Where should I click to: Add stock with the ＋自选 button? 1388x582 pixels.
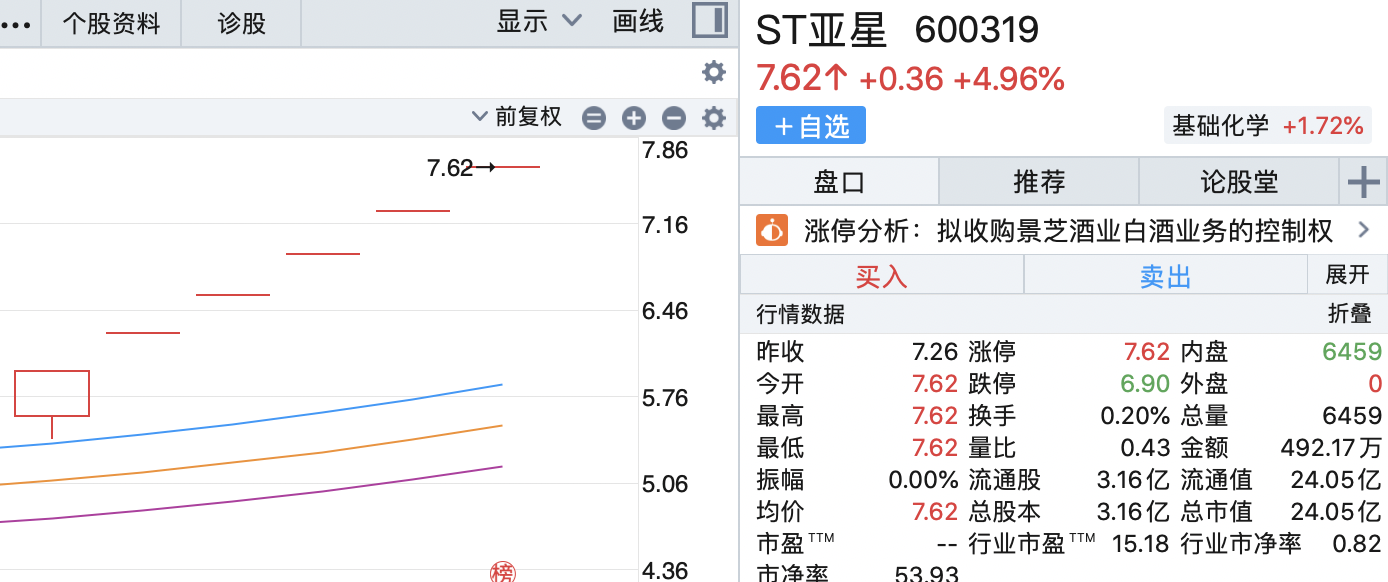[811, 126]
